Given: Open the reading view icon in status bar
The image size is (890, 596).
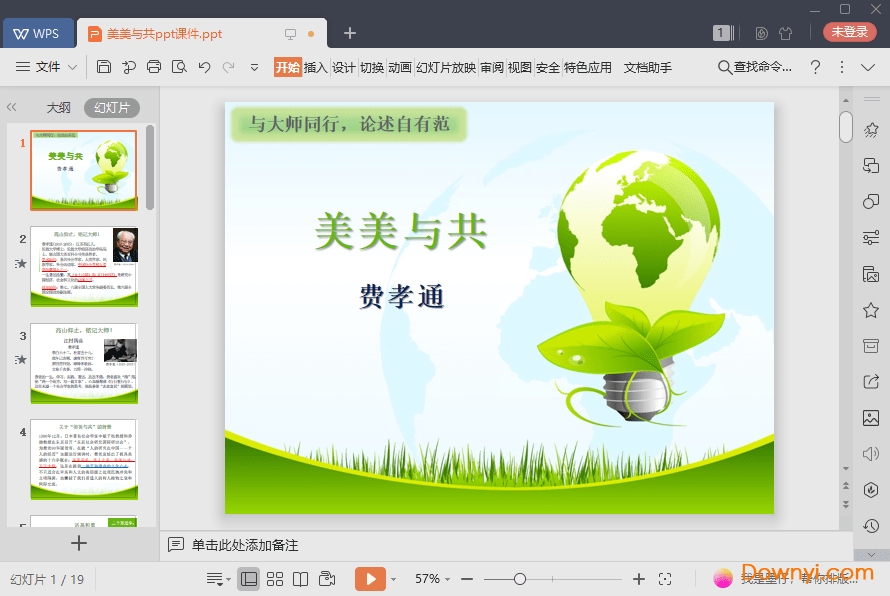Looking at the screenshot, I should (x=301, y=578).
